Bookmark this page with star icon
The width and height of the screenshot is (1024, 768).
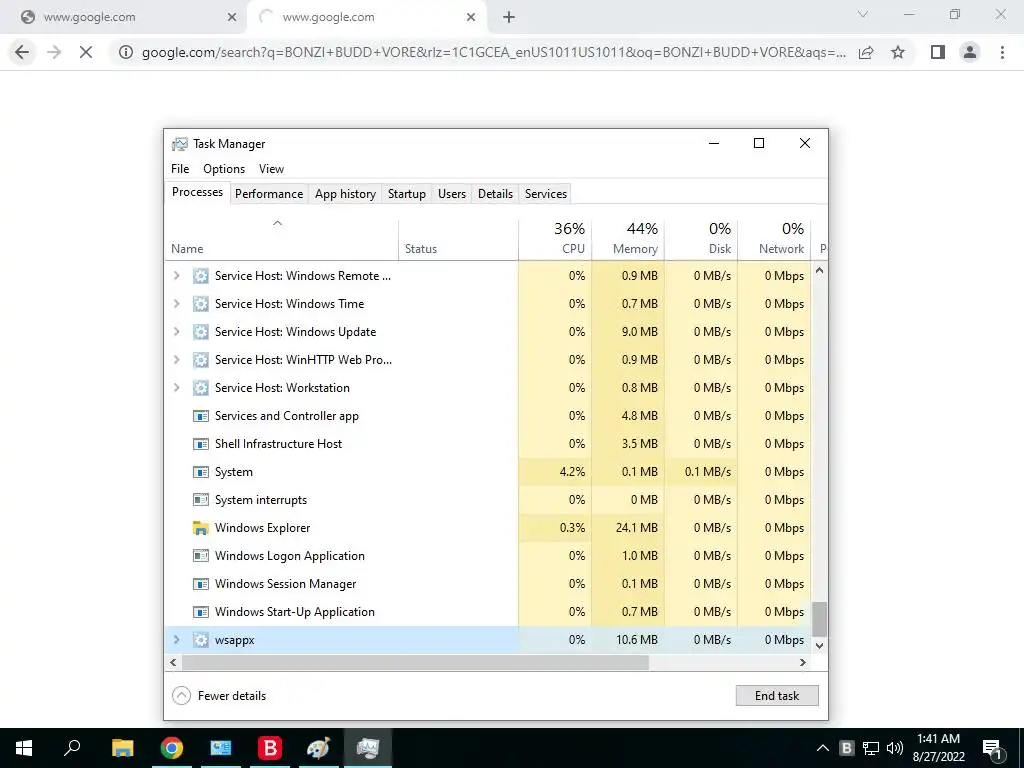(898, 52)
